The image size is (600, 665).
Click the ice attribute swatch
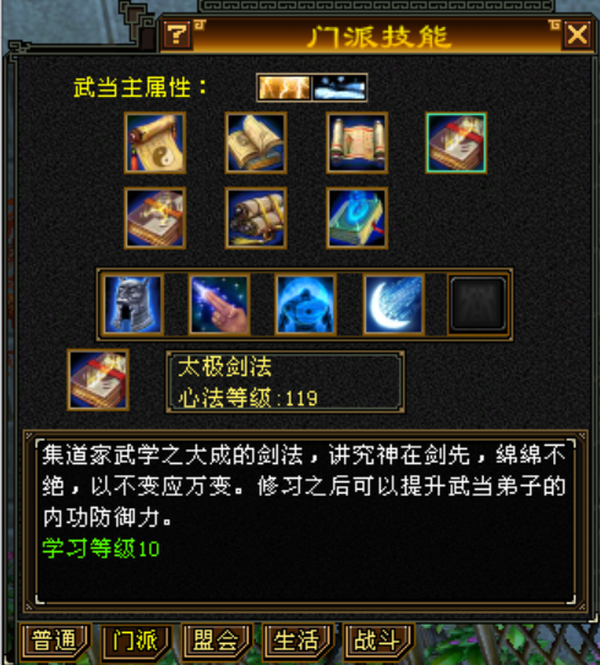(x=340, y=88)
